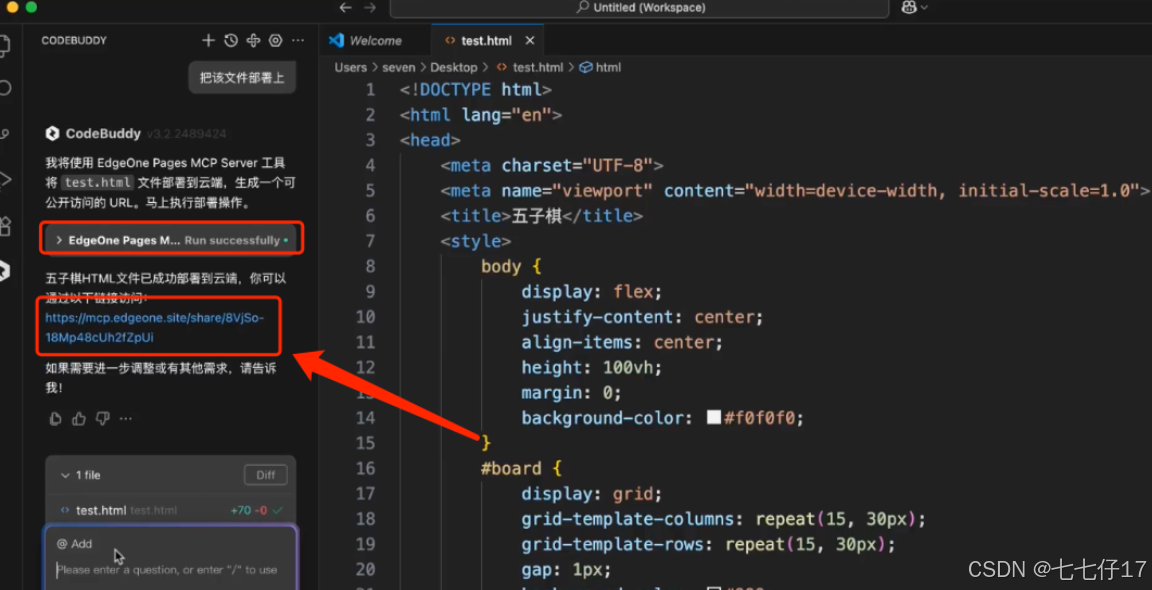This screenshot has height=590, width=1152.
Task: Start a new CodeBuddy chat with plus icon
Action: 209,40
